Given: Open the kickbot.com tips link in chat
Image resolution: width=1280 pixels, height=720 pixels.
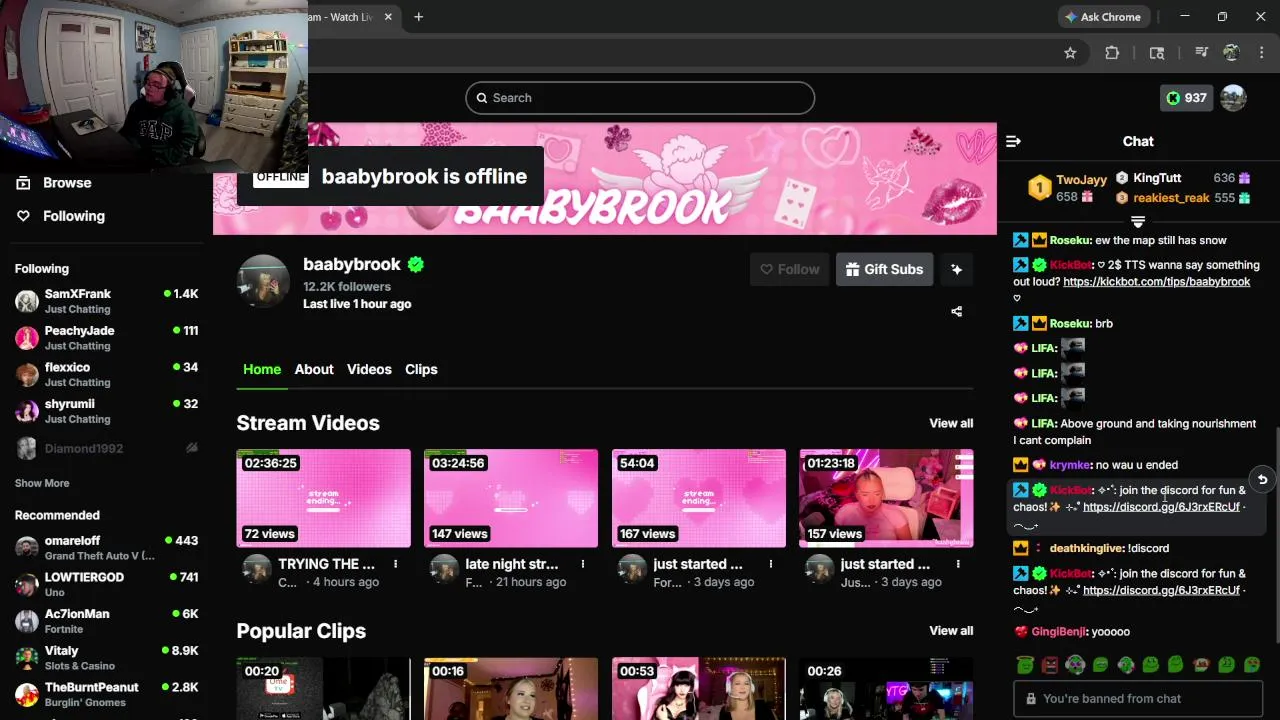Looking at the screenshot, I should [x=1156, y=282].
